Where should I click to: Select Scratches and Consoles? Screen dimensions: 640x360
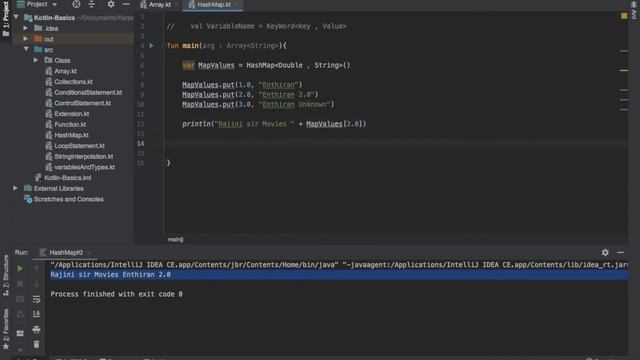pos(68,199)
